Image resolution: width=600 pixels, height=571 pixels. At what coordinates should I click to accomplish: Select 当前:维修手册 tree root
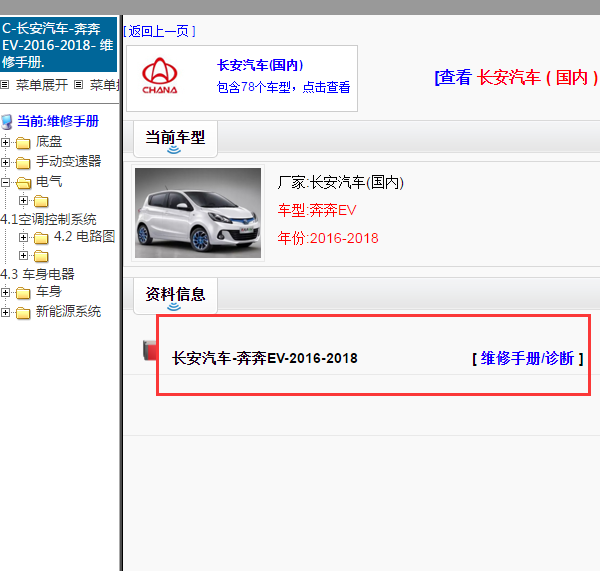58,121
